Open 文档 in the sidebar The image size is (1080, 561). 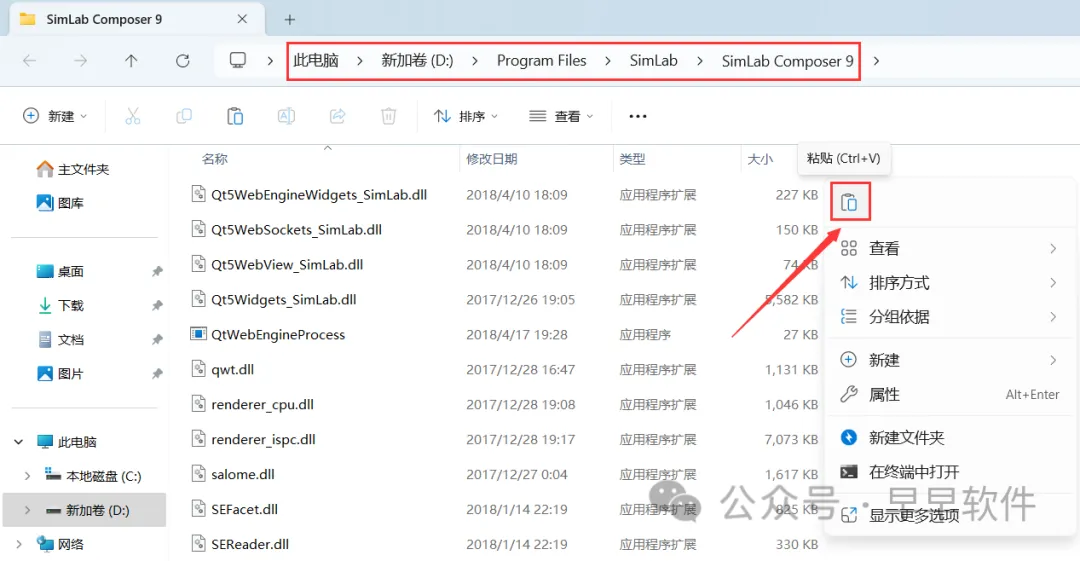pyautogui.click(x=60, y=339)
